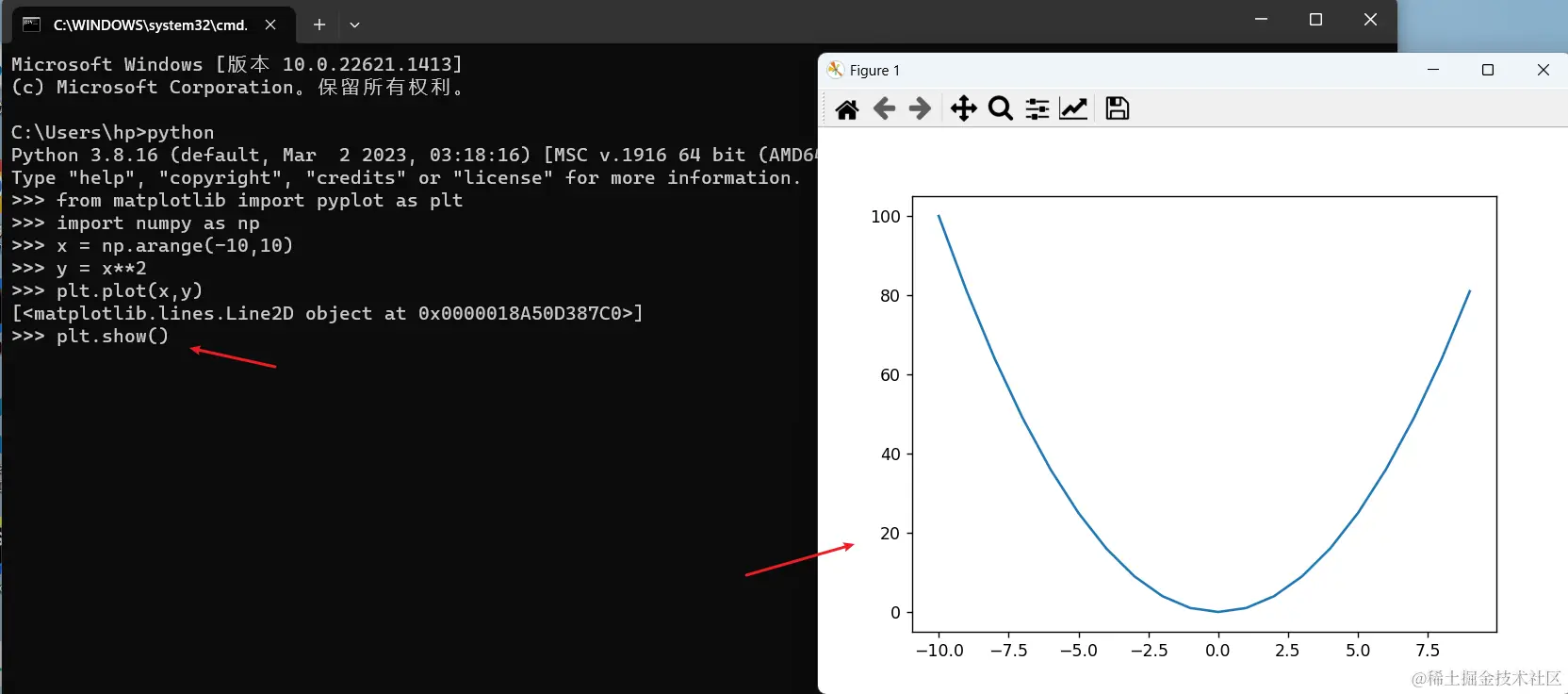Open Configure subplots sliders icon

coord(1037,109)
